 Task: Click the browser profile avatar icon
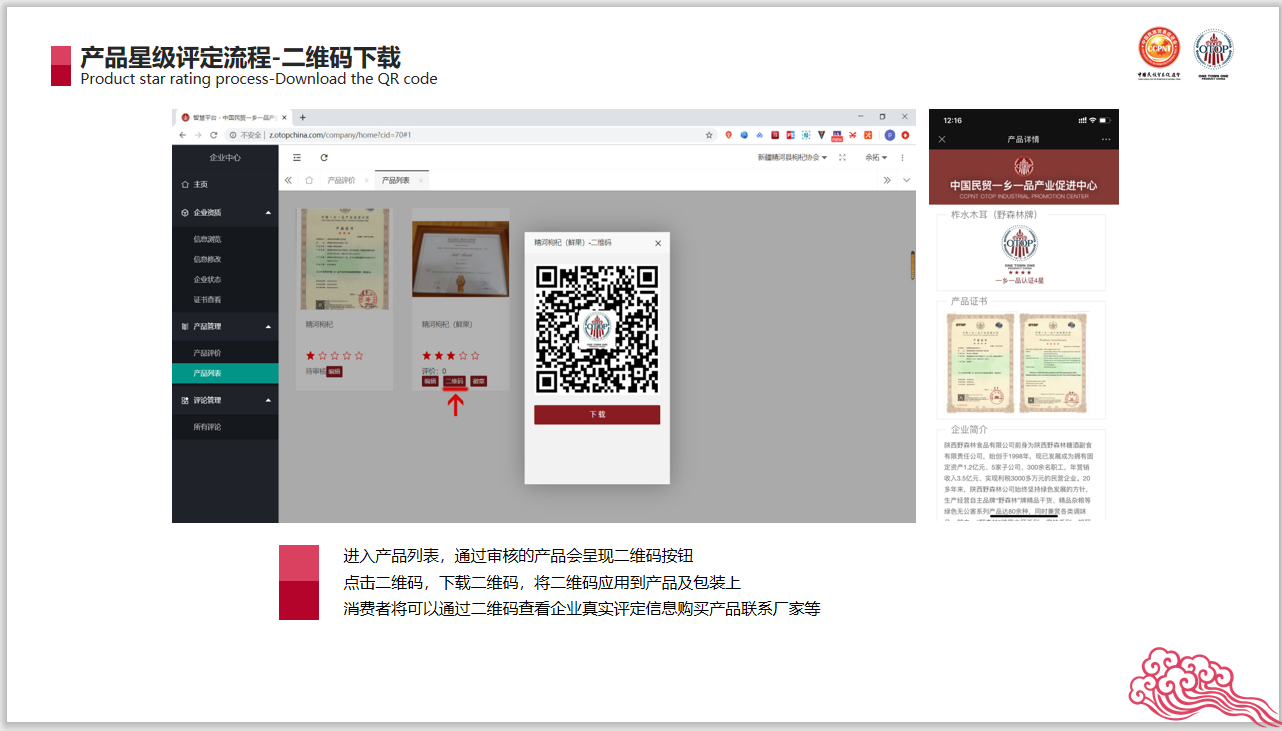pos(889,135)
